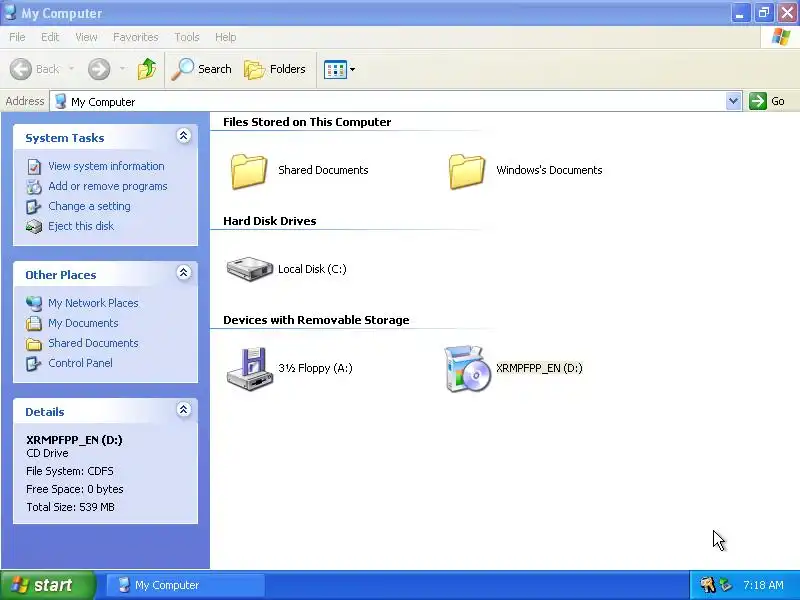
Task: Click the Local Disk (C:) label
Action: (312, 269)
